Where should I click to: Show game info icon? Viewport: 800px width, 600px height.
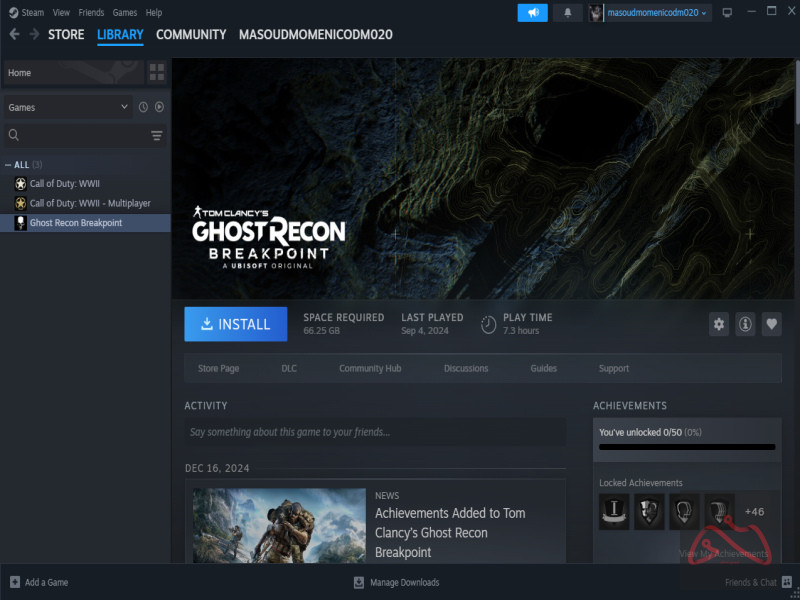coord(745,324)
